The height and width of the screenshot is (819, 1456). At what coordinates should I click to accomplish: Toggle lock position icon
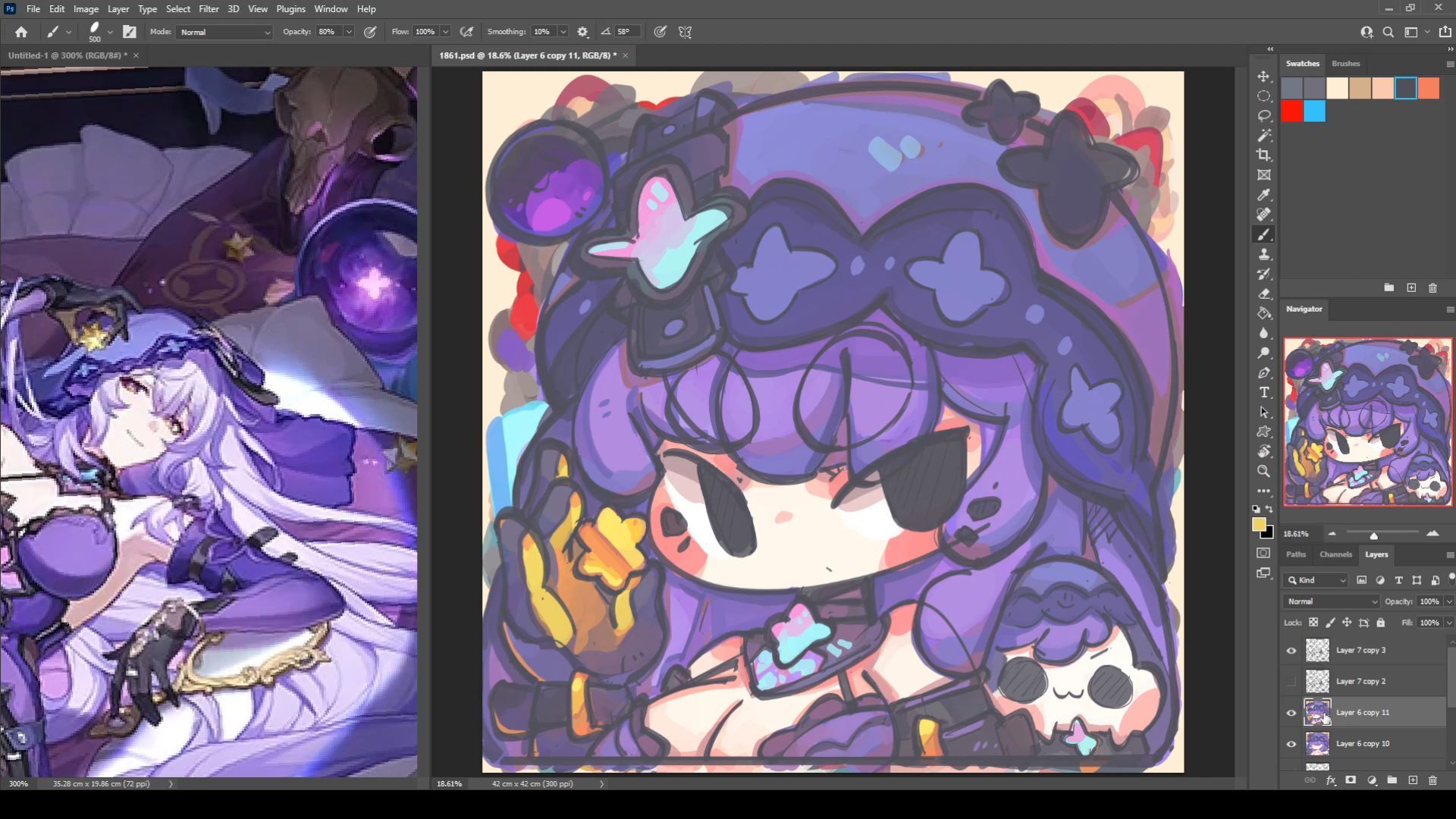click(1347, 623)
